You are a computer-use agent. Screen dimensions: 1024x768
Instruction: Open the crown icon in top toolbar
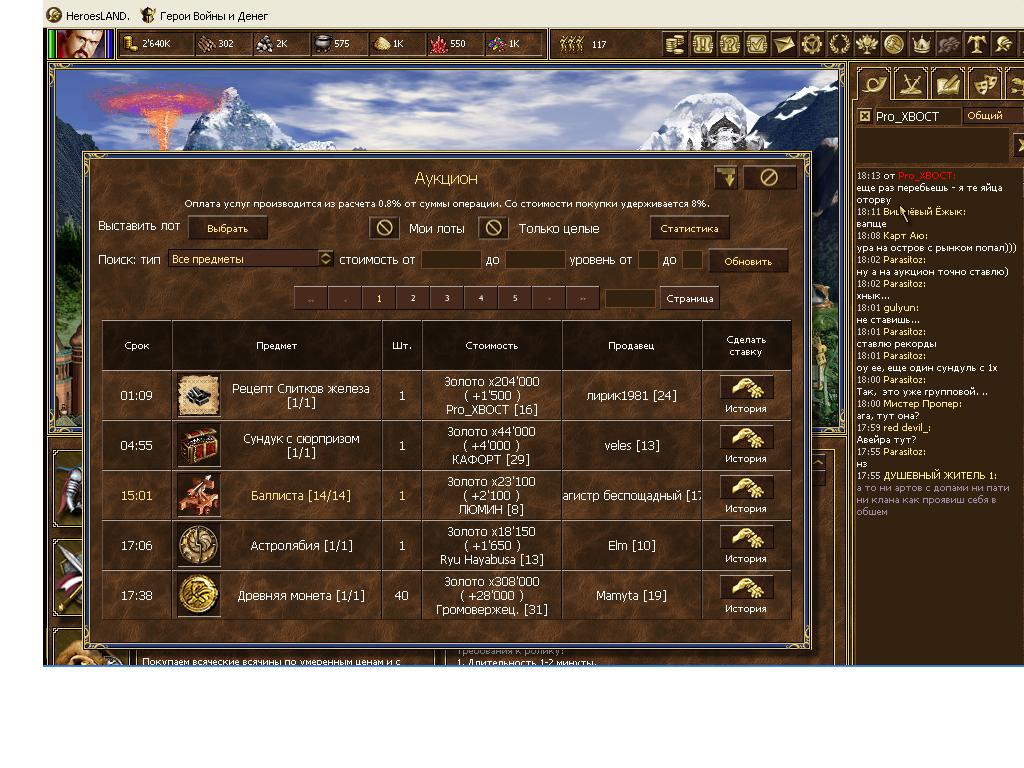pyautogui.click(x=921, y=44)
